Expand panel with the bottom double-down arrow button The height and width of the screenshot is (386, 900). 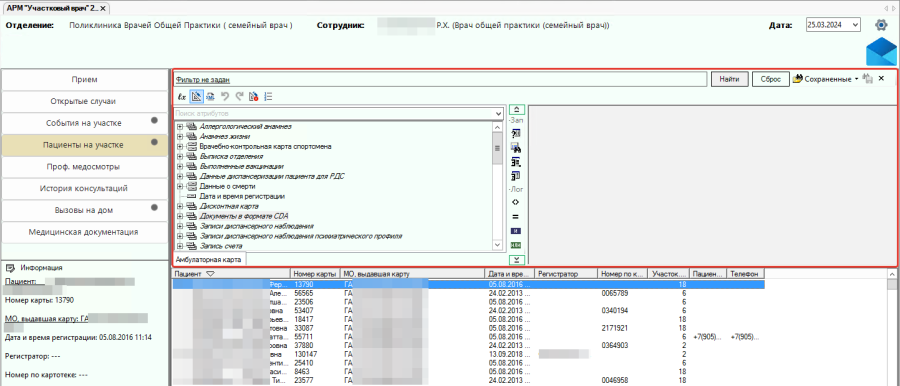pos(516,260)
